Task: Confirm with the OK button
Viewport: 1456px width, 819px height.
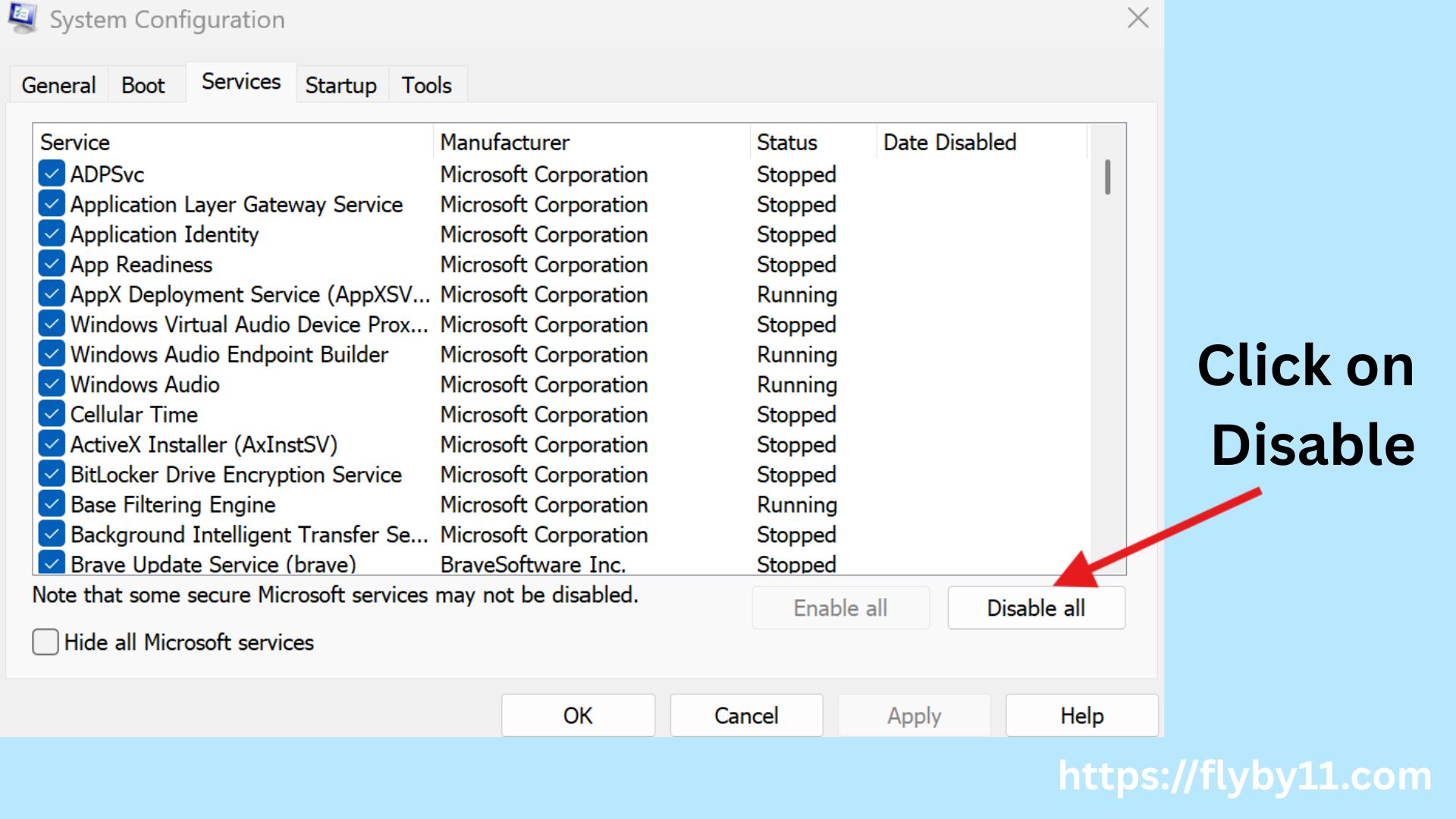Action: tap(578, 715)
